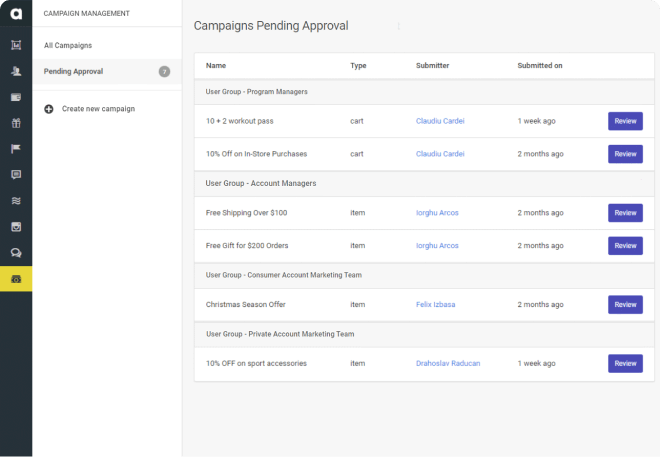Click the app logo at top of sidebar
The height and width of the screenshot is (457, 660).
coord(16,16)
